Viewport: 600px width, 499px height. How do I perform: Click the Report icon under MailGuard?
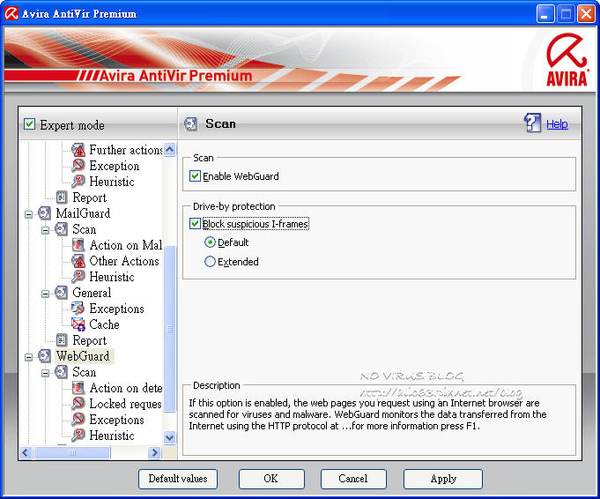[x=62, y=340]
